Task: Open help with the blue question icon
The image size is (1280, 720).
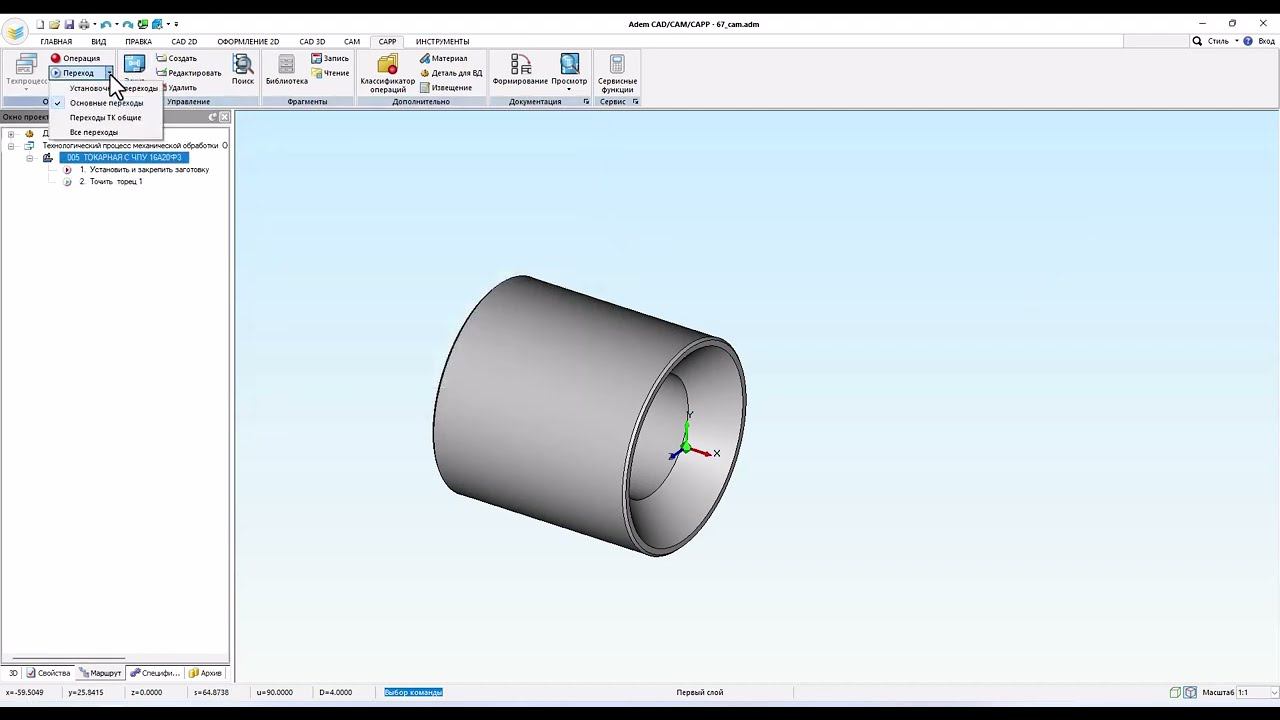Action: pyautogui.click(x=1249, y=41)
